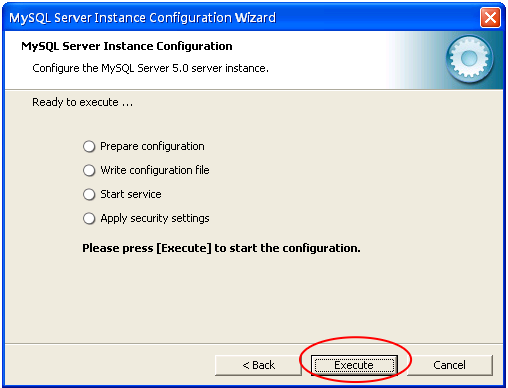Select the Write configuration file step circle
This screenshot has width=508, height=388.
[89, 170]
